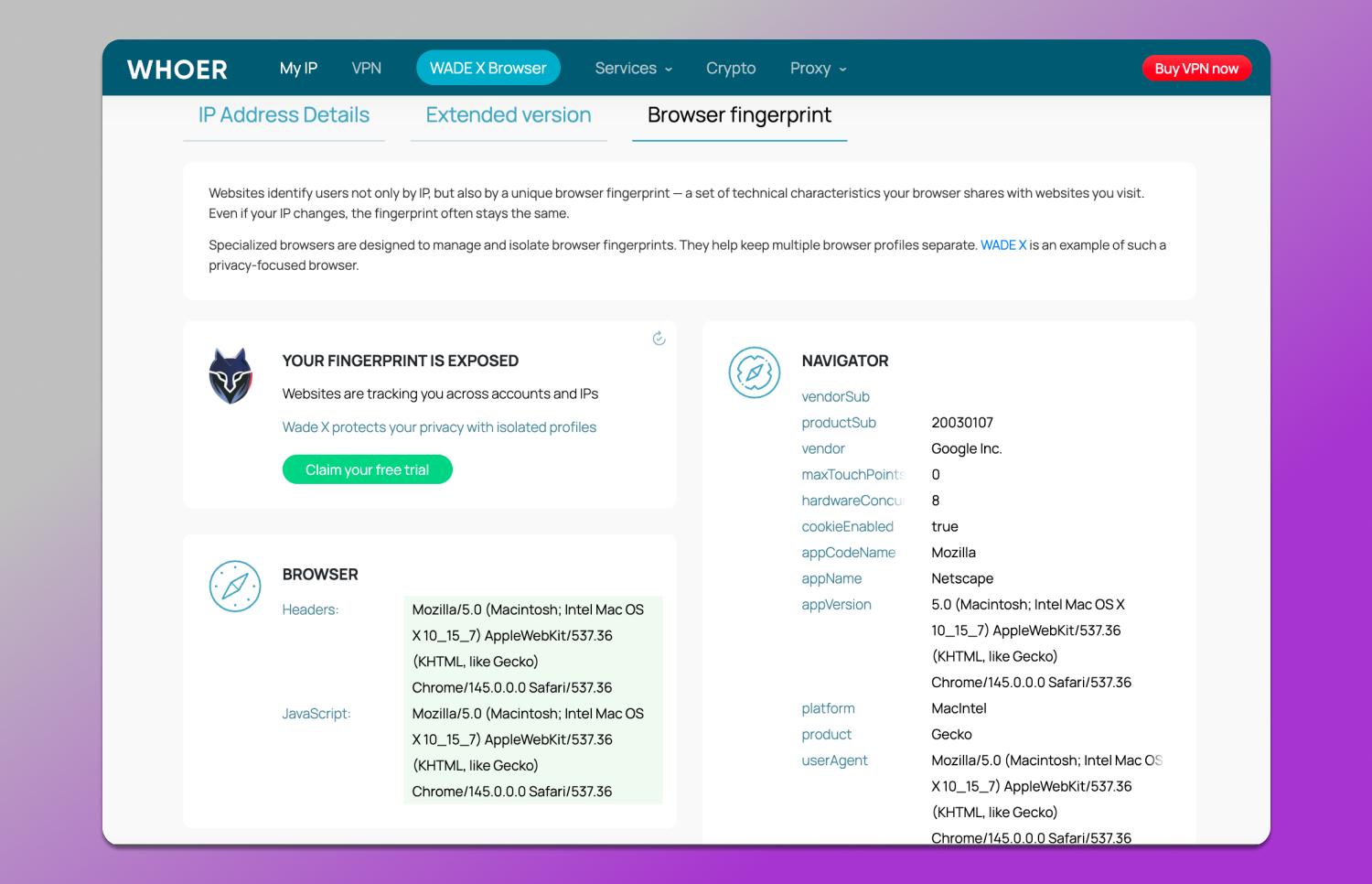Click the WHOER logo
The width and height of the screenshot is (1372, 884).
[177, 70]
